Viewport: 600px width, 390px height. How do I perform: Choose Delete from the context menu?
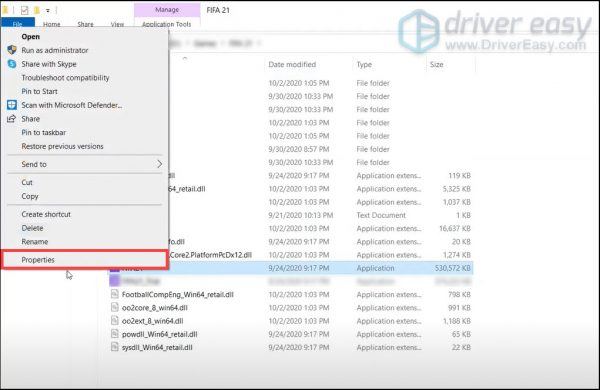(32, 228)
